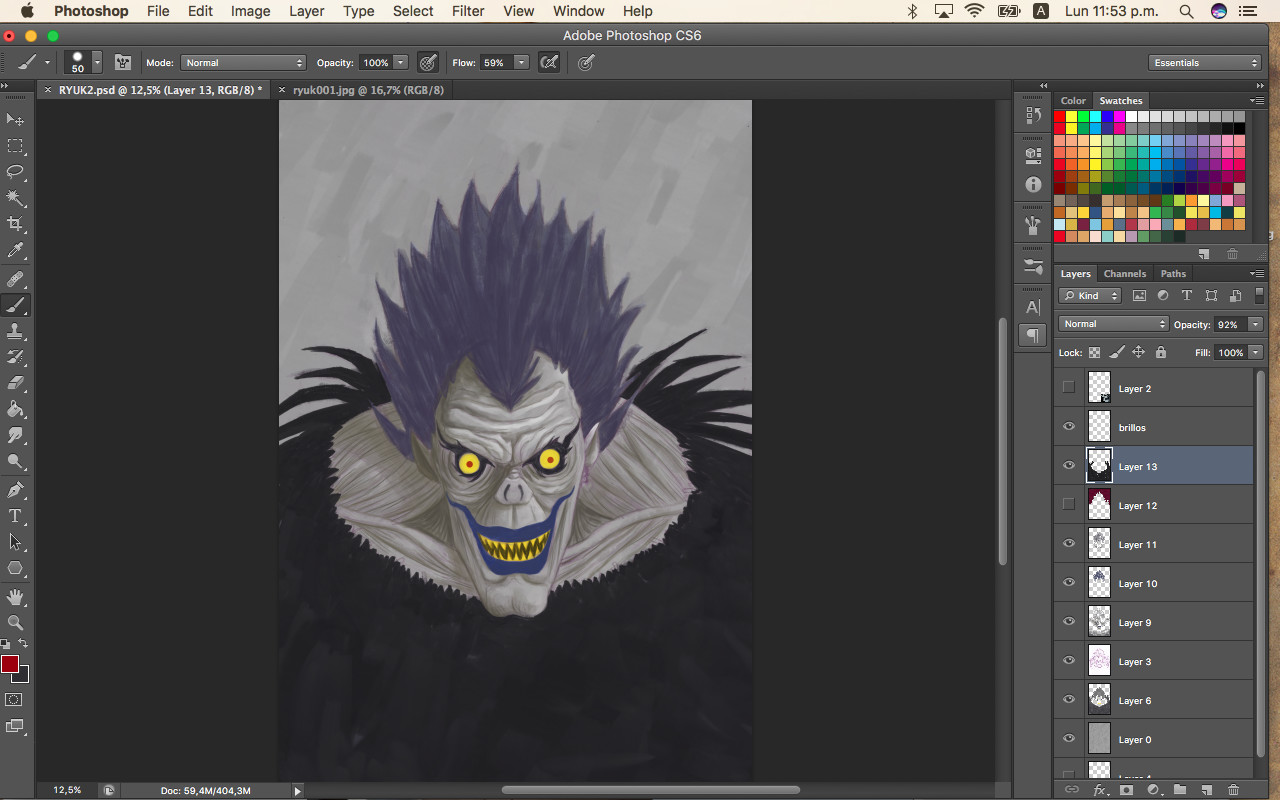Pick the yellow swatch in Swatches

coord(1071,117)
